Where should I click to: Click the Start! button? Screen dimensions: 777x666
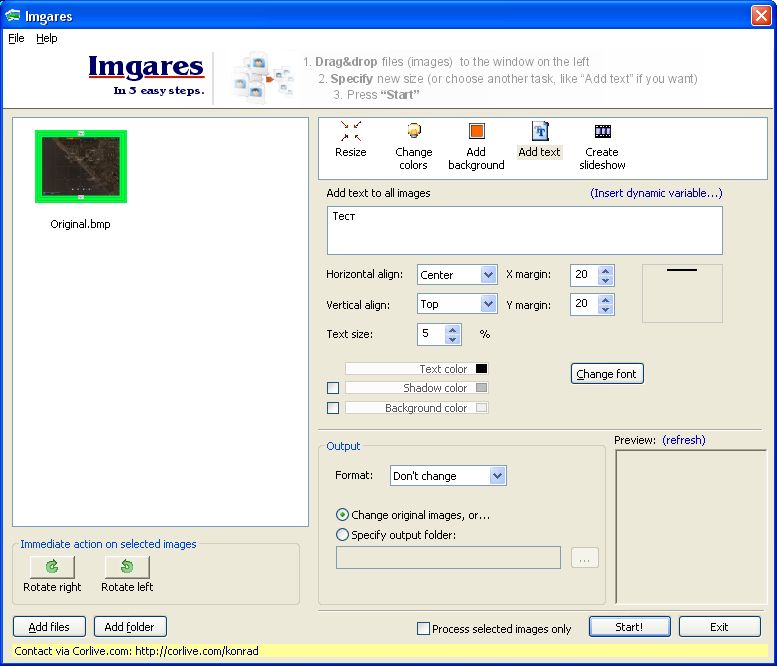629,627
